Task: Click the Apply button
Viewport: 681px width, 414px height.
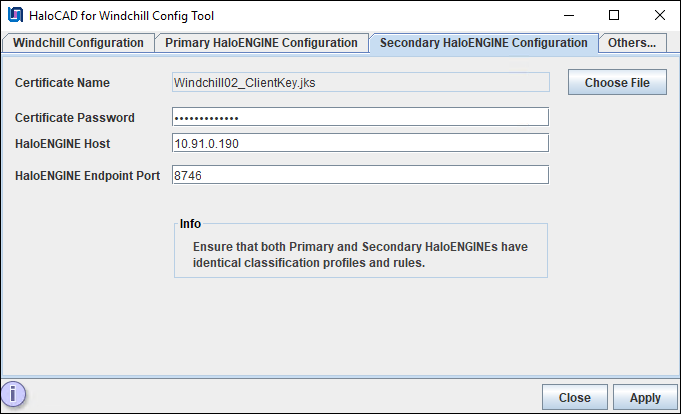Action: coord(644,397)
